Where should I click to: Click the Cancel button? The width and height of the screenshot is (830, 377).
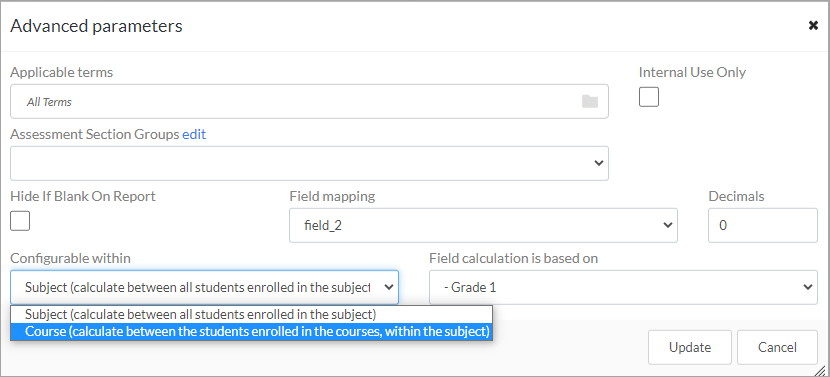click(x=777, y=347)
